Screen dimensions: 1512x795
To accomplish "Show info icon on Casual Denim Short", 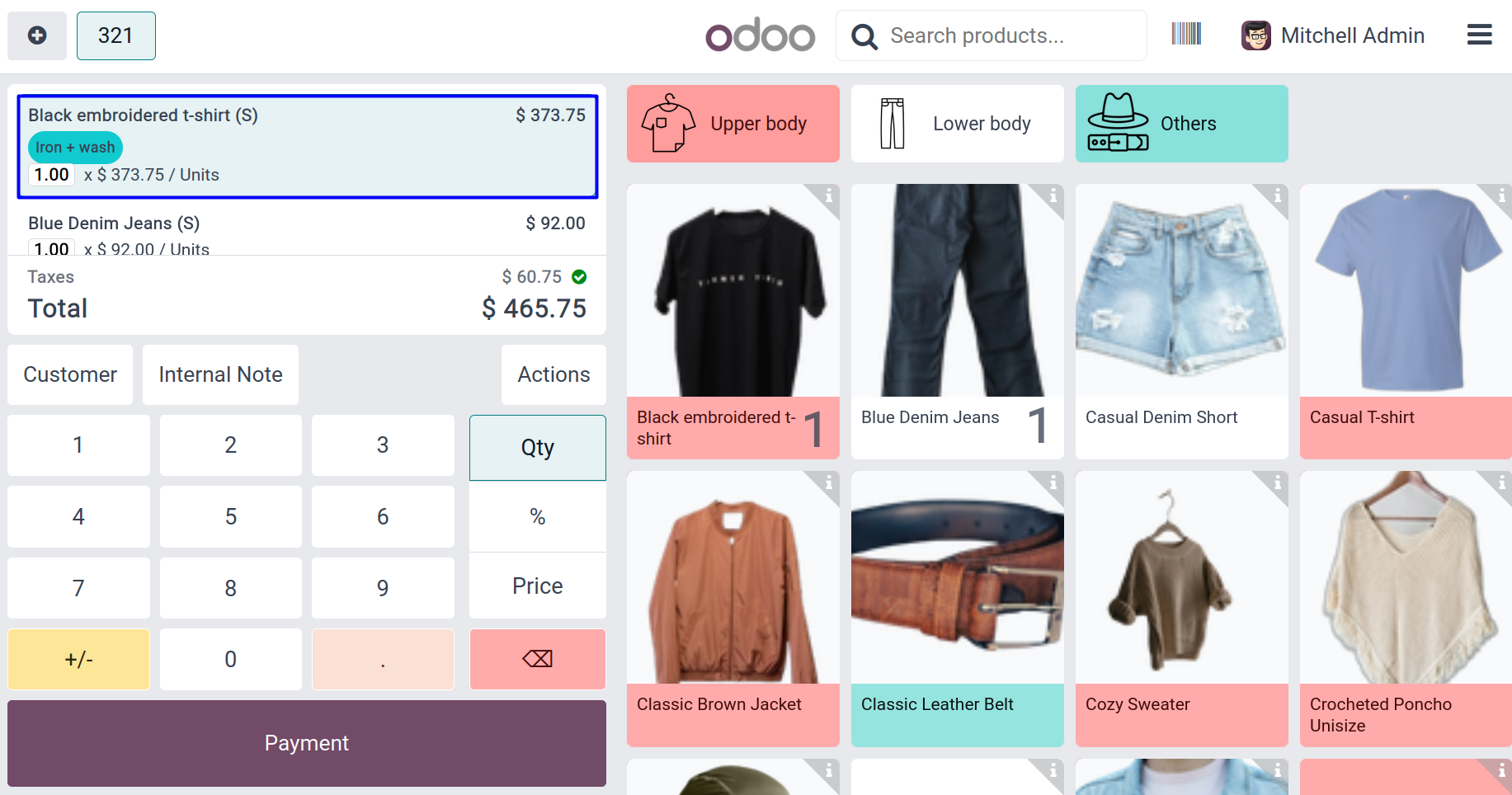I will point(1277,196).
